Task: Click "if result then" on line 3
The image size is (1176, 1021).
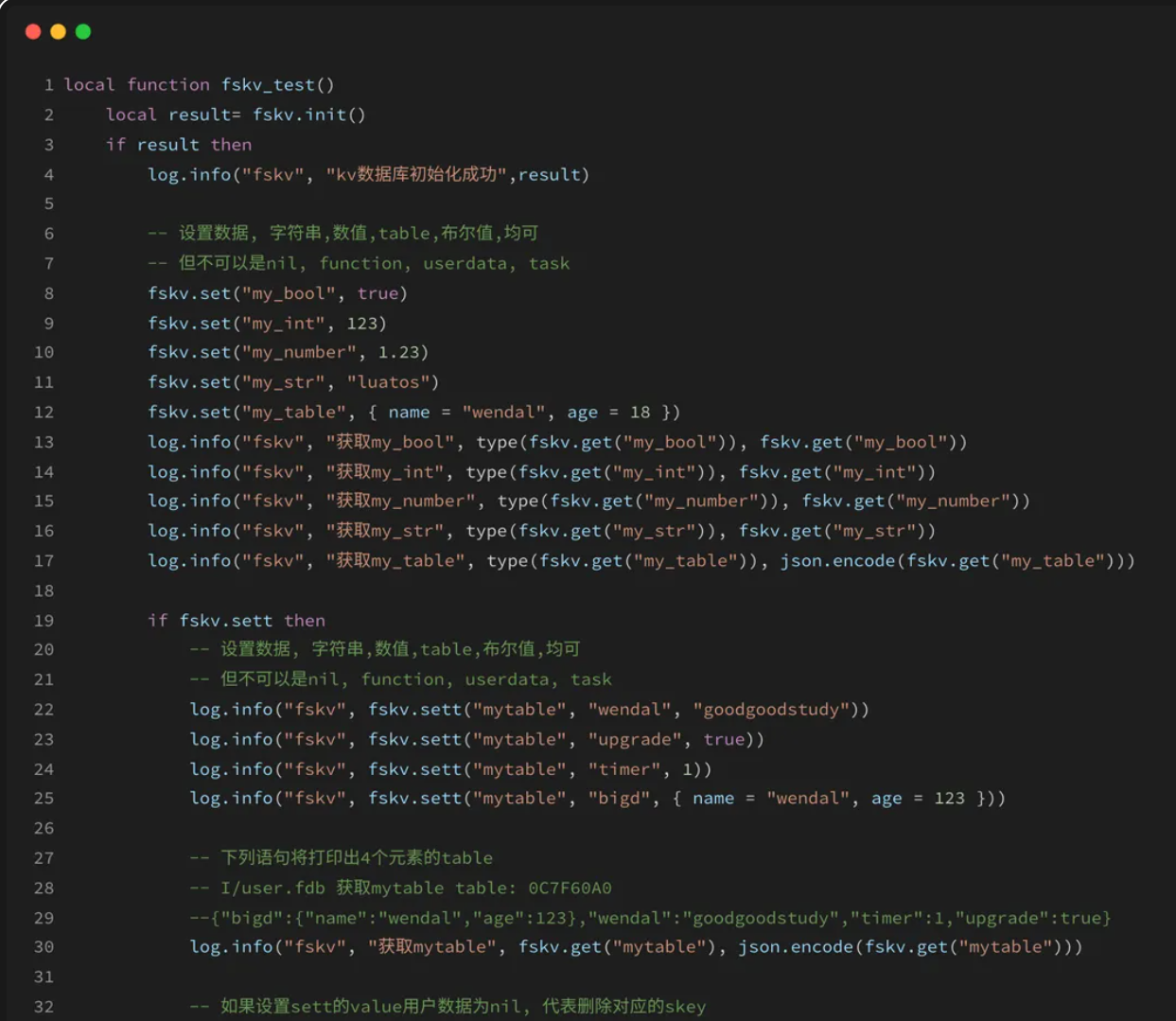Action: pyautogui.click(x=179, y=145)
